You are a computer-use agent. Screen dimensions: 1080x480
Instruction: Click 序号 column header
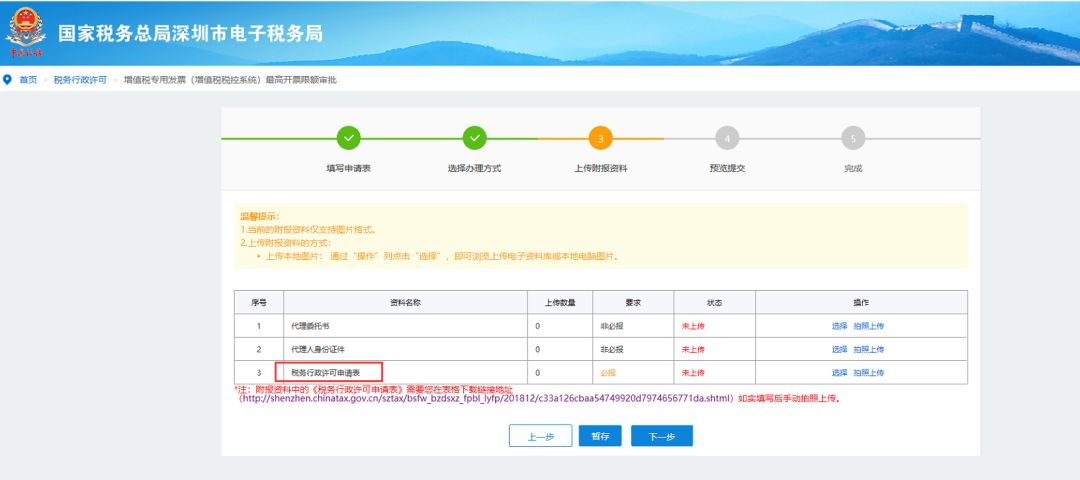click(259, 302)
